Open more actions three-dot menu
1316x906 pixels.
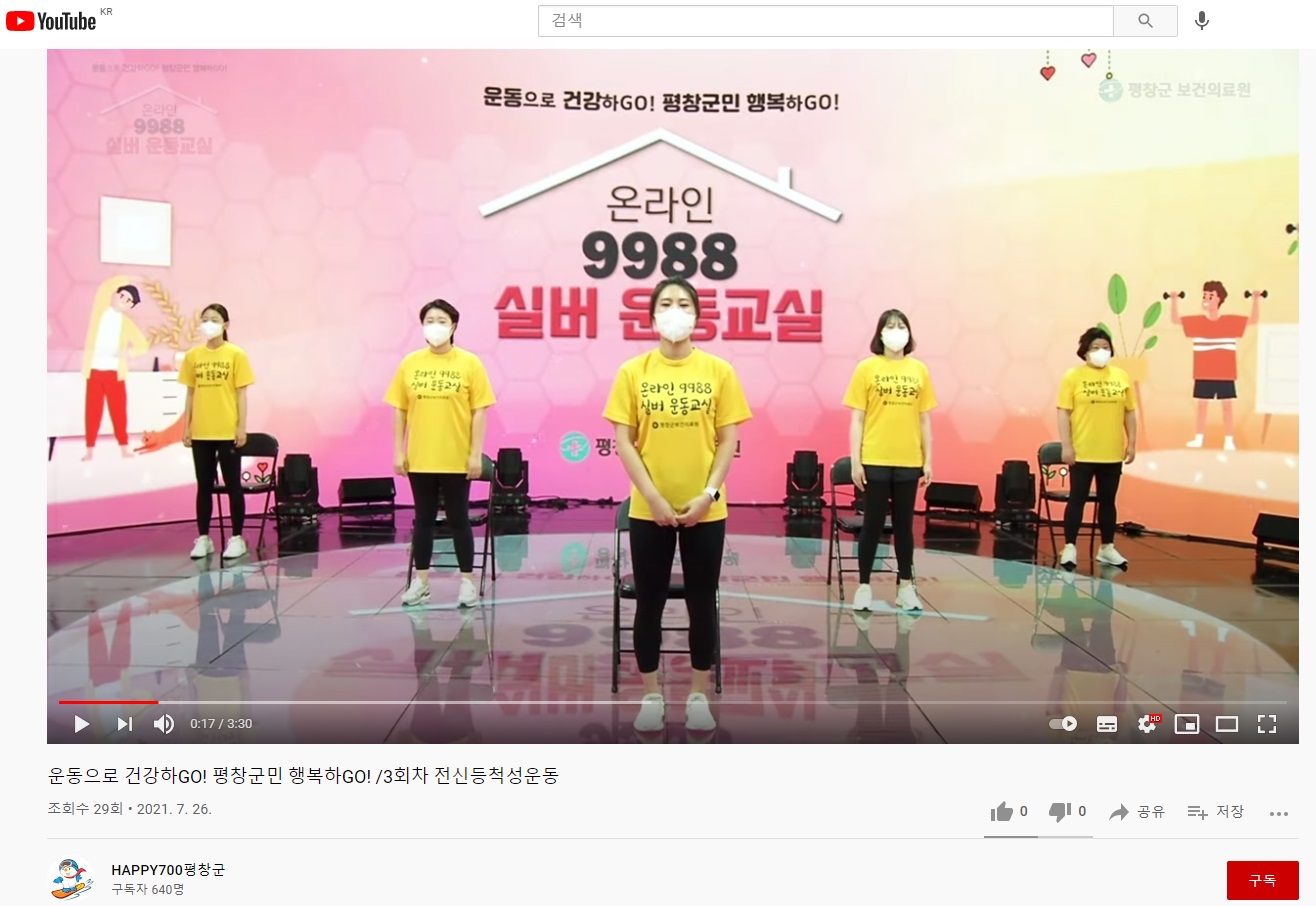(x=1279, y=814)
